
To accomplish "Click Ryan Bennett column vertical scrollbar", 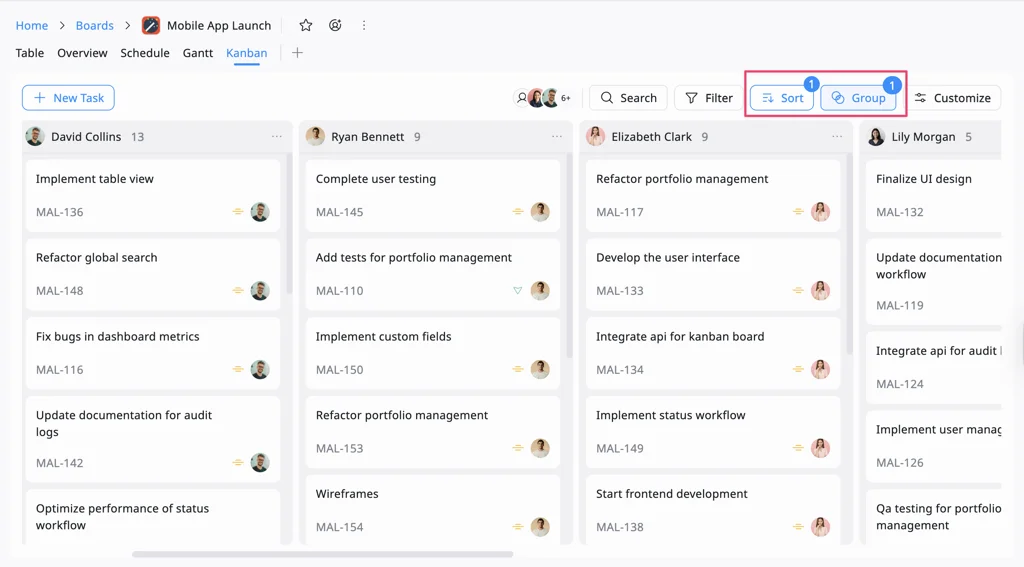I will (x=570, y=256).
